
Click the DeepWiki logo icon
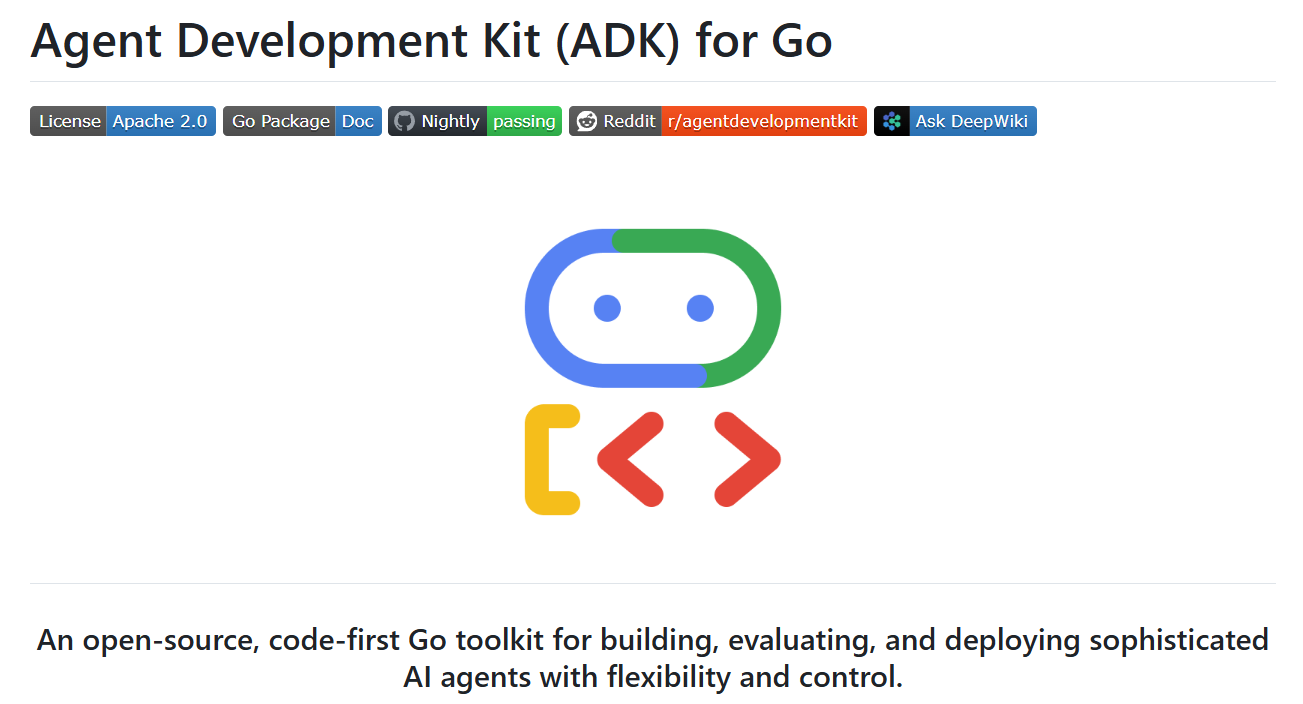(x=892, y=121)
